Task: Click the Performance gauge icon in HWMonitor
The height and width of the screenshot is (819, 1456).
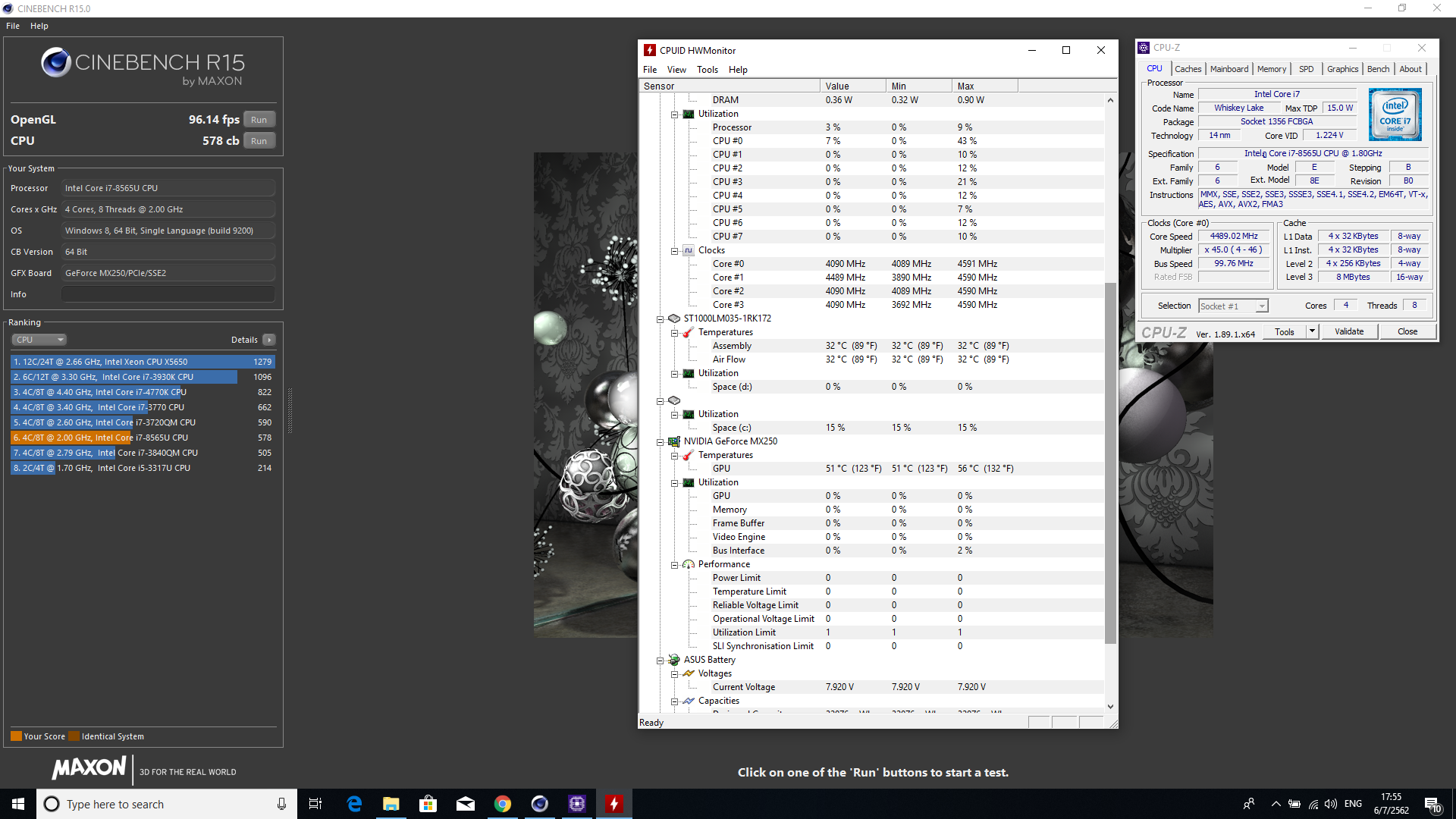Action: [688, 564]
